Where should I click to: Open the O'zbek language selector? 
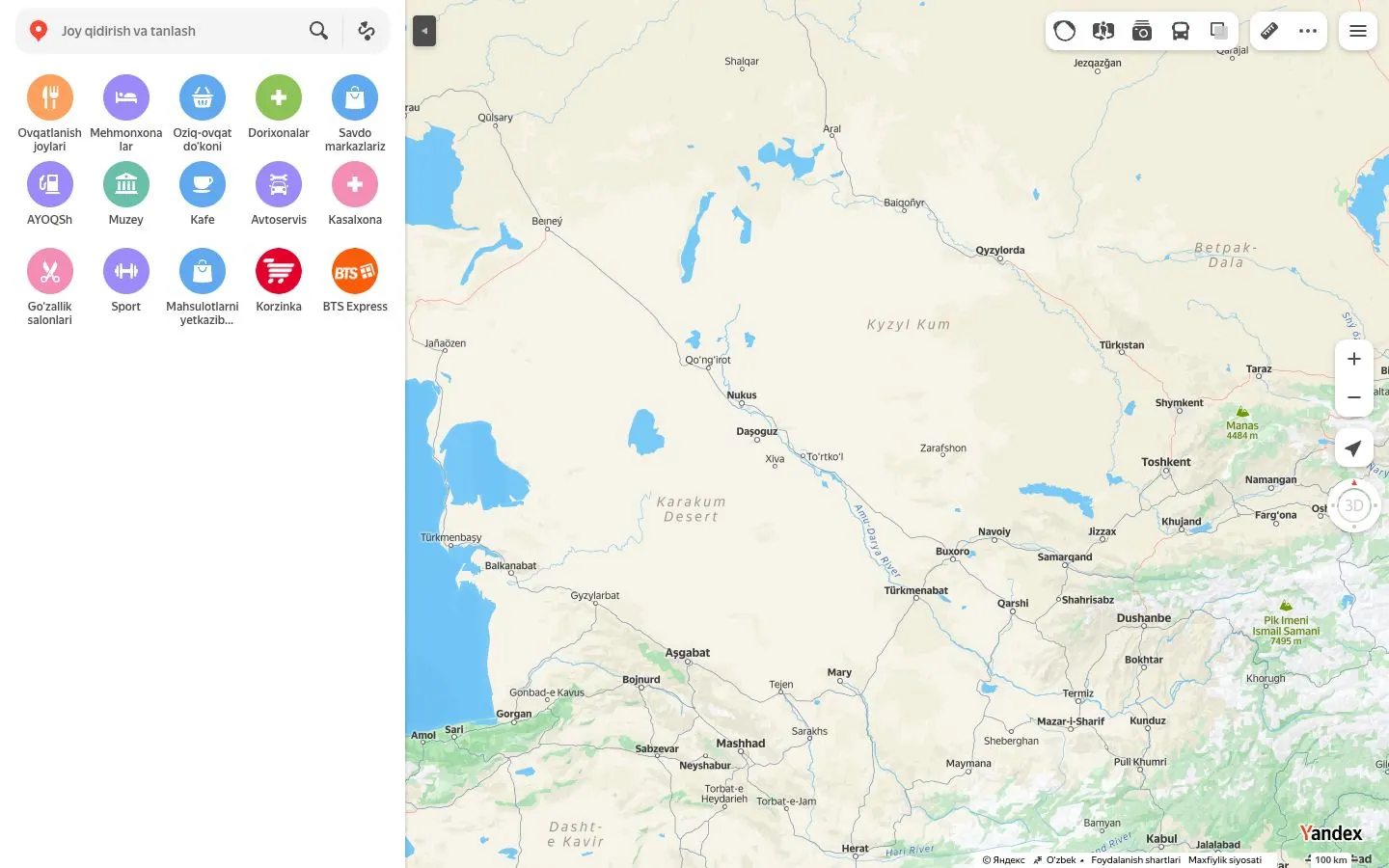click(1058, 860)
